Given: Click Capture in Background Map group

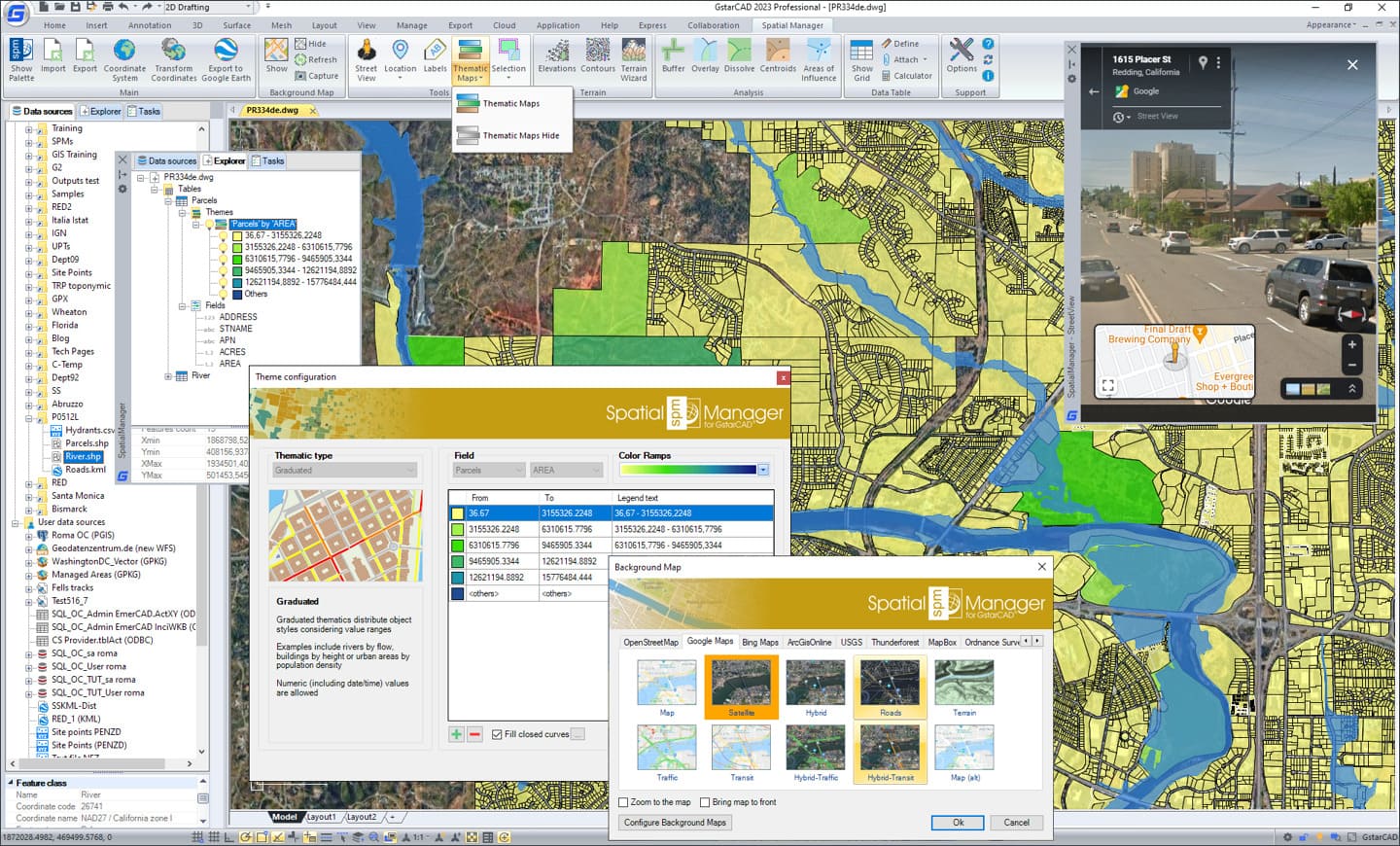Looking at the screenshot, I should (x=317, y=76).
